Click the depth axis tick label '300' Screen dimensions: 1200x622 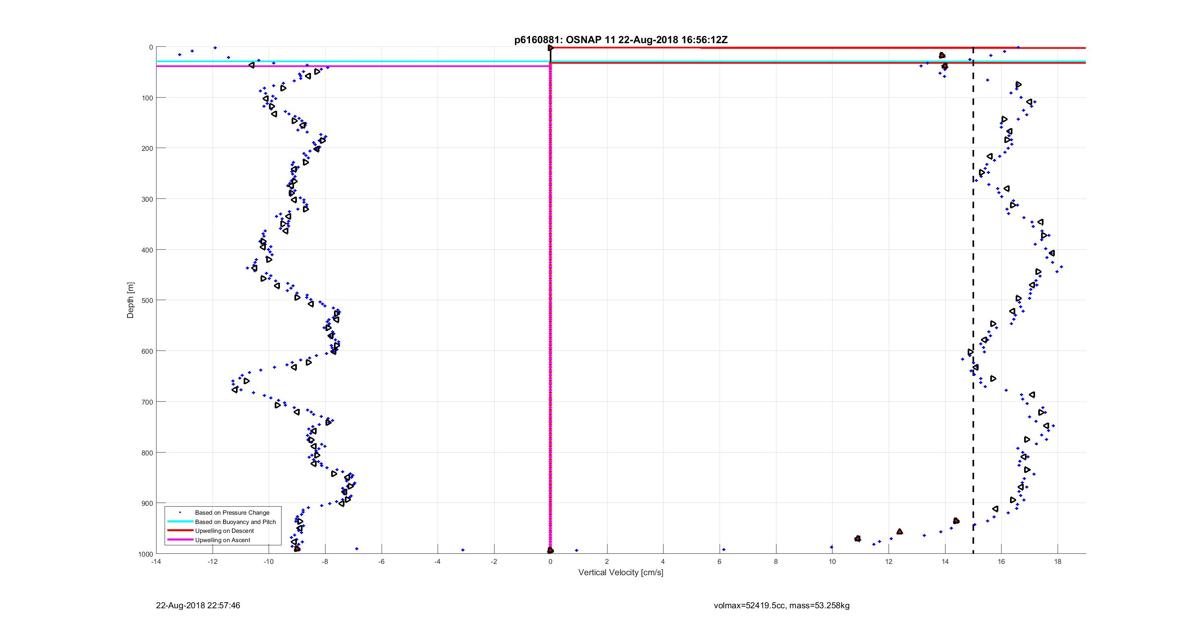pyautogui.click(x=146, y=199)
